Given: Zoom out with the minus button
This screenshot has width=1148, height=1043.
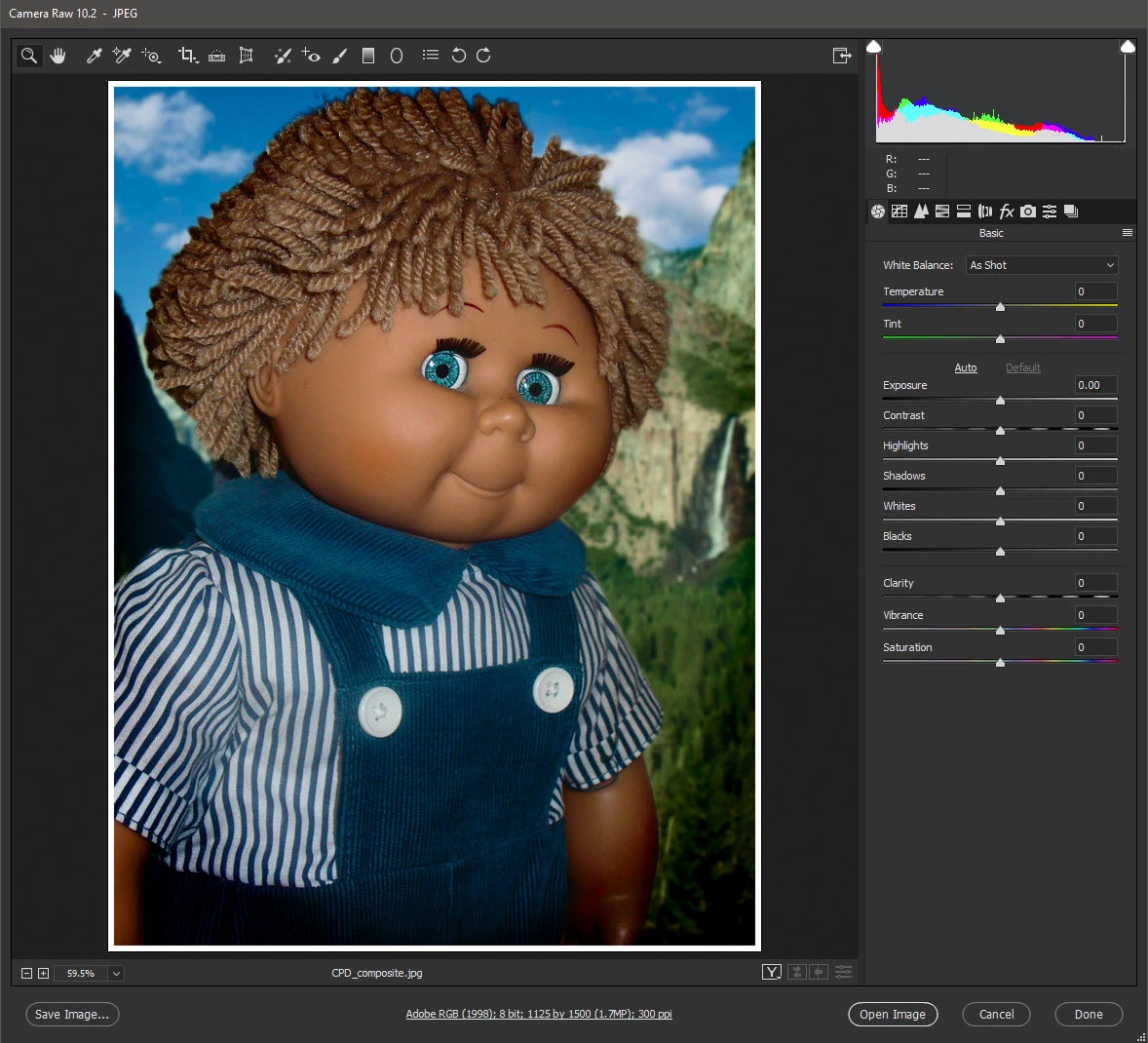Looking at the screenshot, I should (x=26, y=974).
